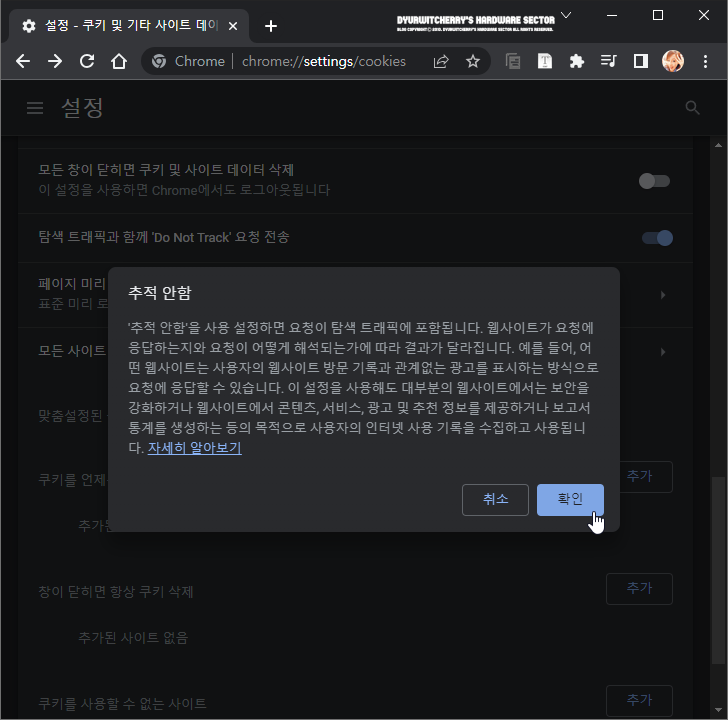Open the profile avatar menu
Image resolution: width=728 pixels, height=720 pixels.
click(x=673, y=61)
